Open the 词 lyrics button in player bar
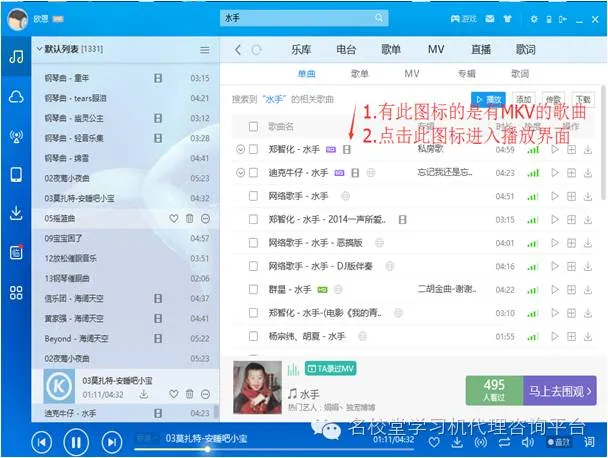This screenshot has width=608, height=458. (x=589, y=442)
